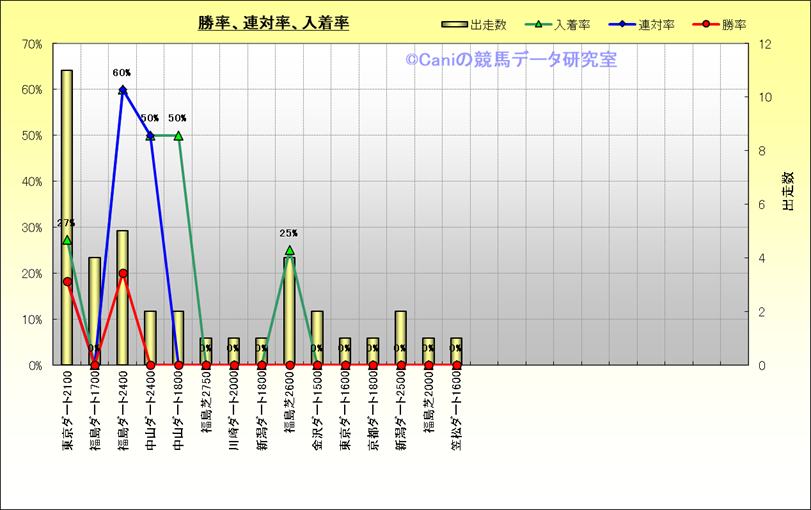
Task: Select the green triangle marker labeled 27%
Action: coord(67,240)
